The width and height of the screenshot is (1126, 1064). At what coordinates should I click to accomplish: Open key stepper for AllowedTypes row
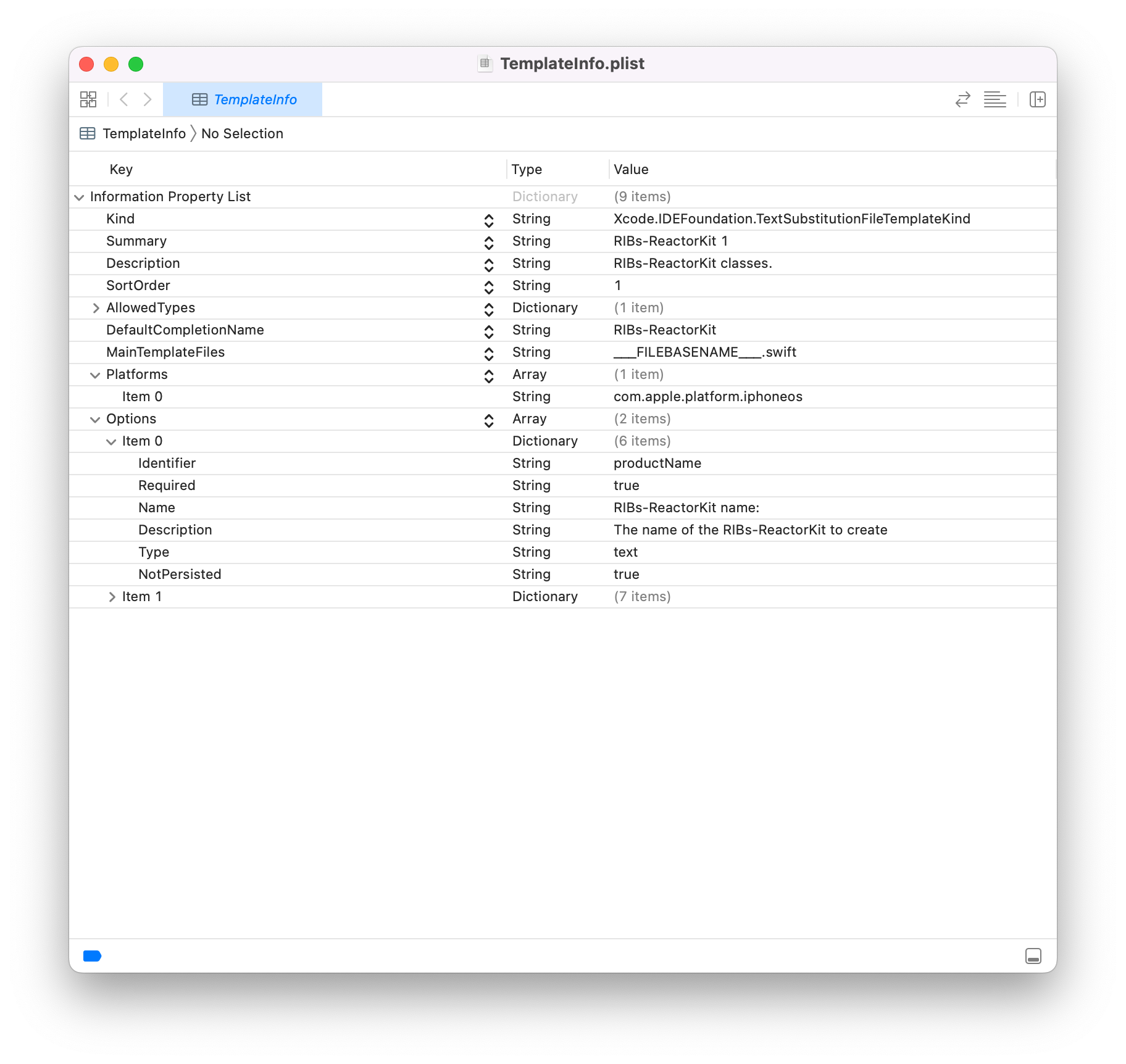(489, 309)
